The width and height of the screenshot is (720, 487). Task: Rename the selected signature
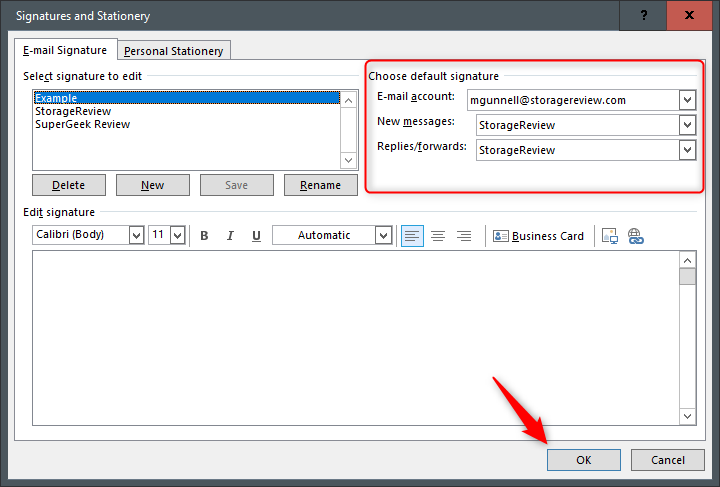coord(321,185)
